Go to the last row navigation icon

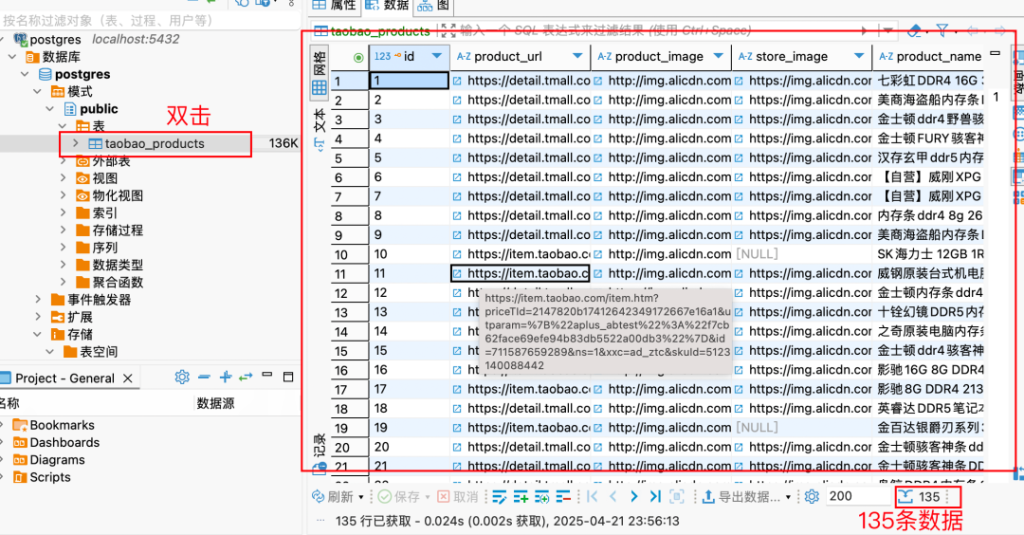click(x=655, y=497)
